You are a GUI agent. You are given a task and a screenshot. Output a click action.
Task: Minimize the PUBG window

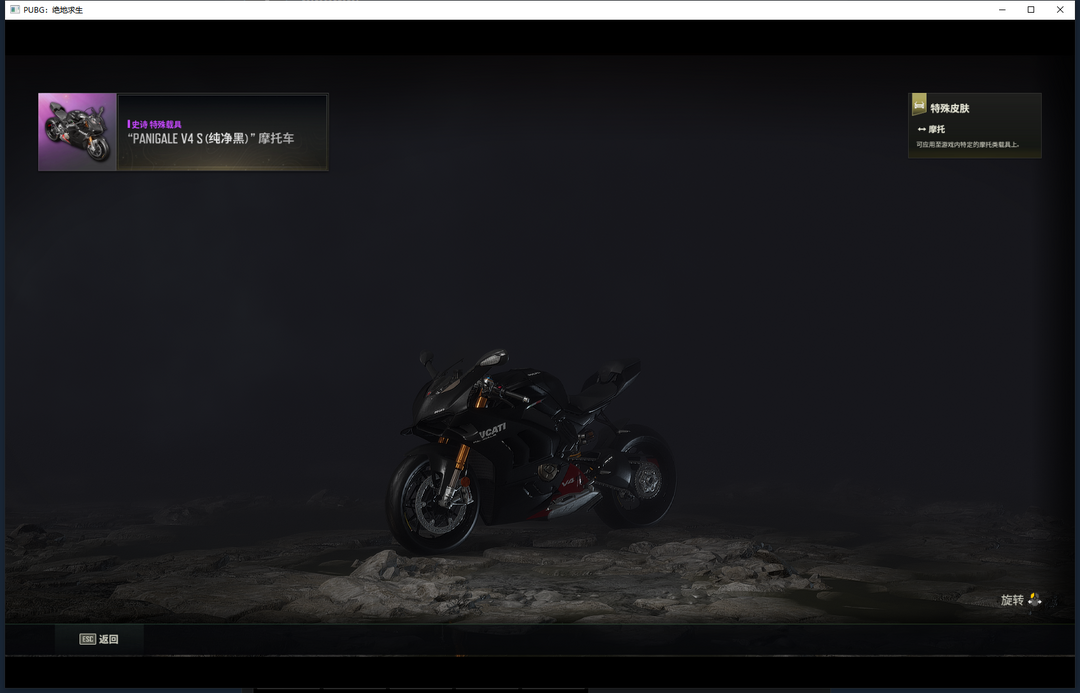click(1002, 9)
